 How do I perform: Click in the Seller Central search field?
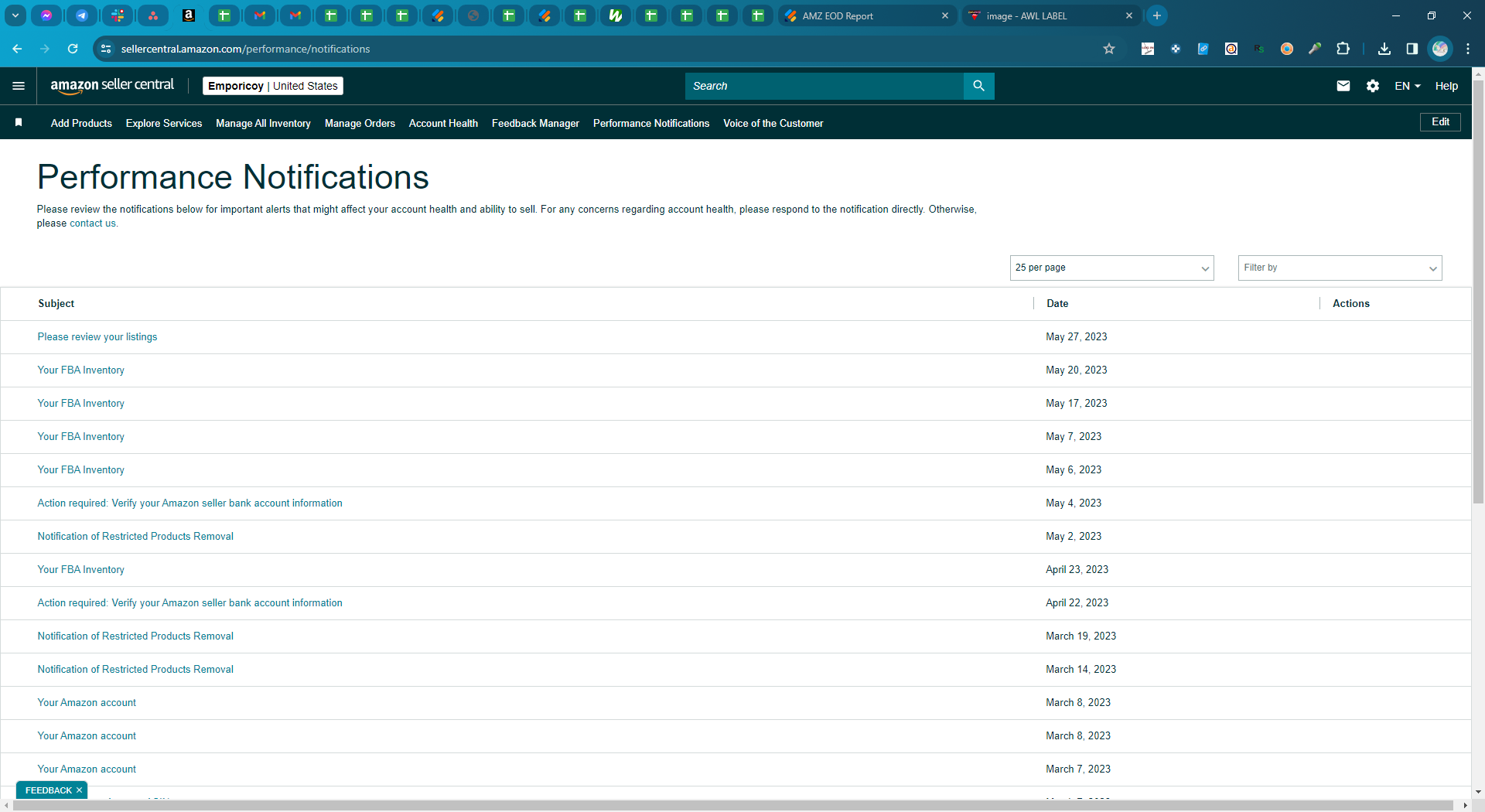824,86
